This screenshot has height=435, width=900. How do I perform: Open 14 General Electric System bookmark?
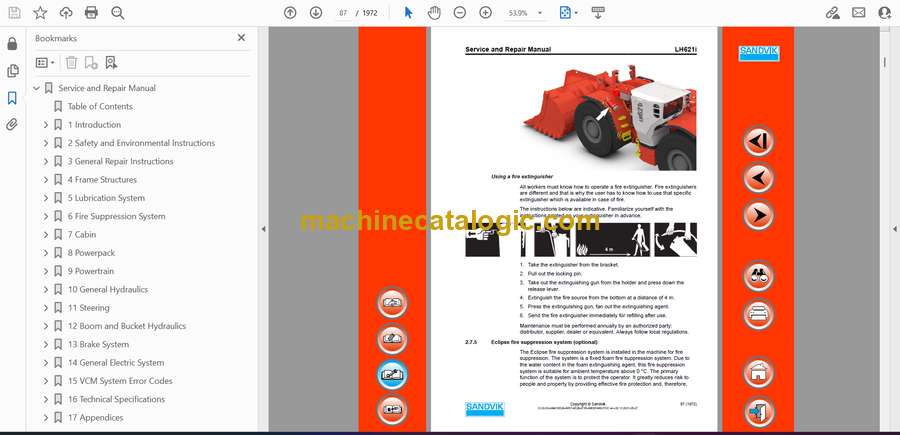coord(116,363)
